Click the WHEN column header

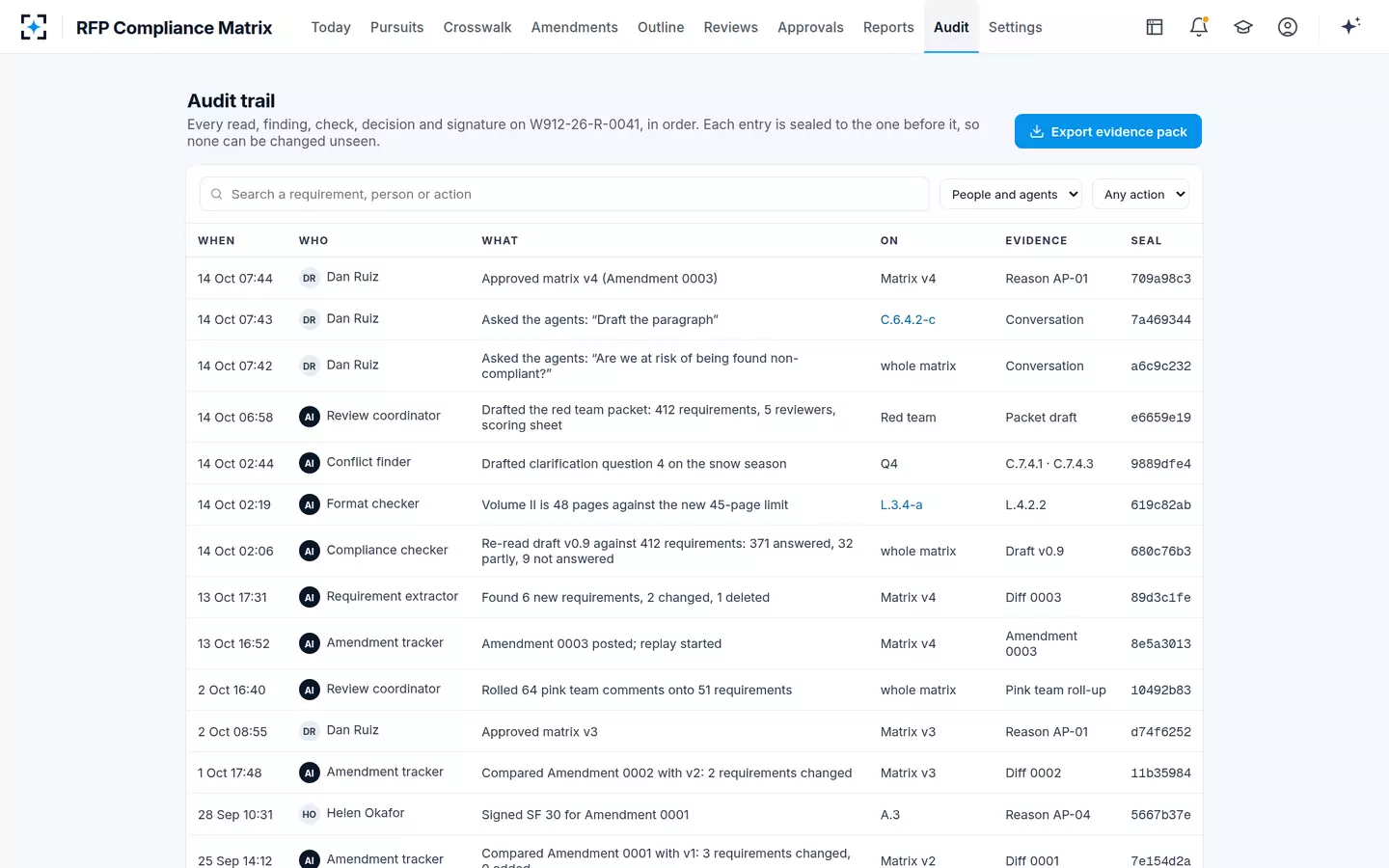coord(216,241)
